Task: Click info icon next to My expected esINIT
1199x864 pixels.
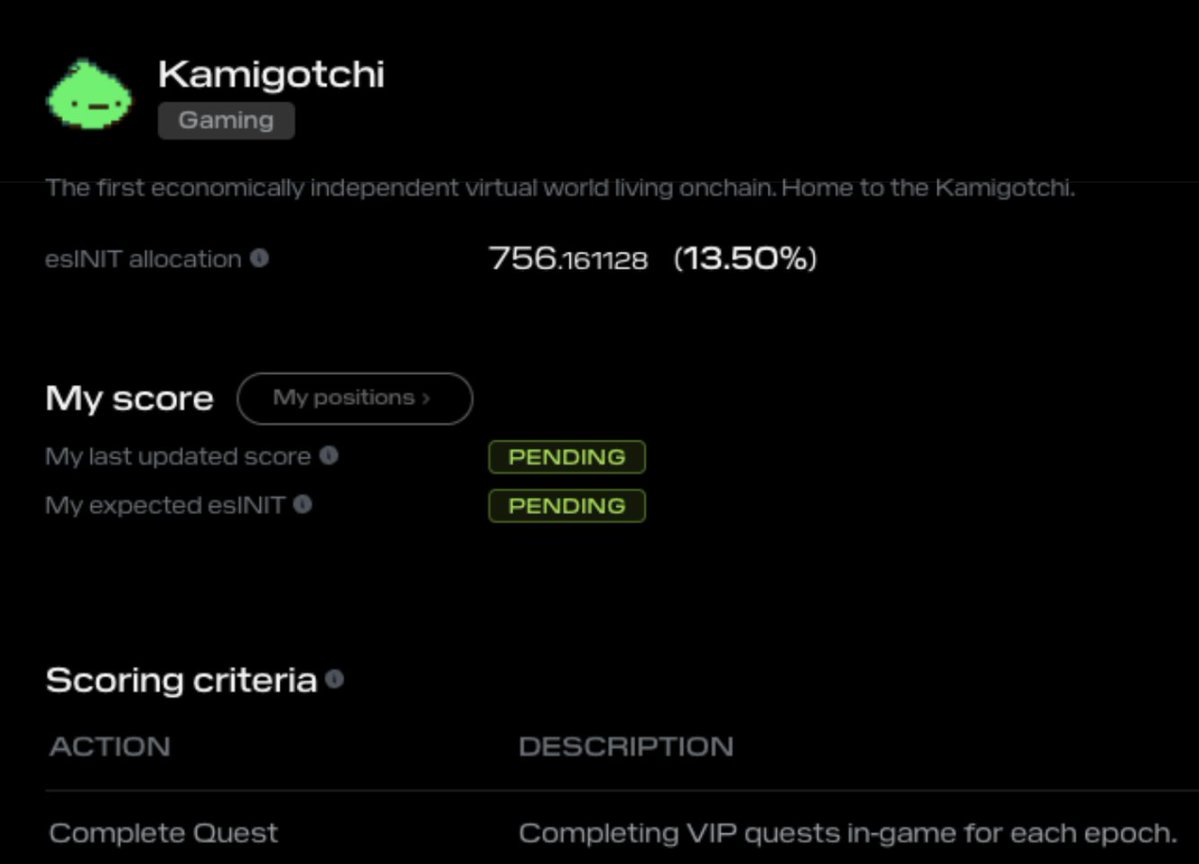Action: pos(303,504)
